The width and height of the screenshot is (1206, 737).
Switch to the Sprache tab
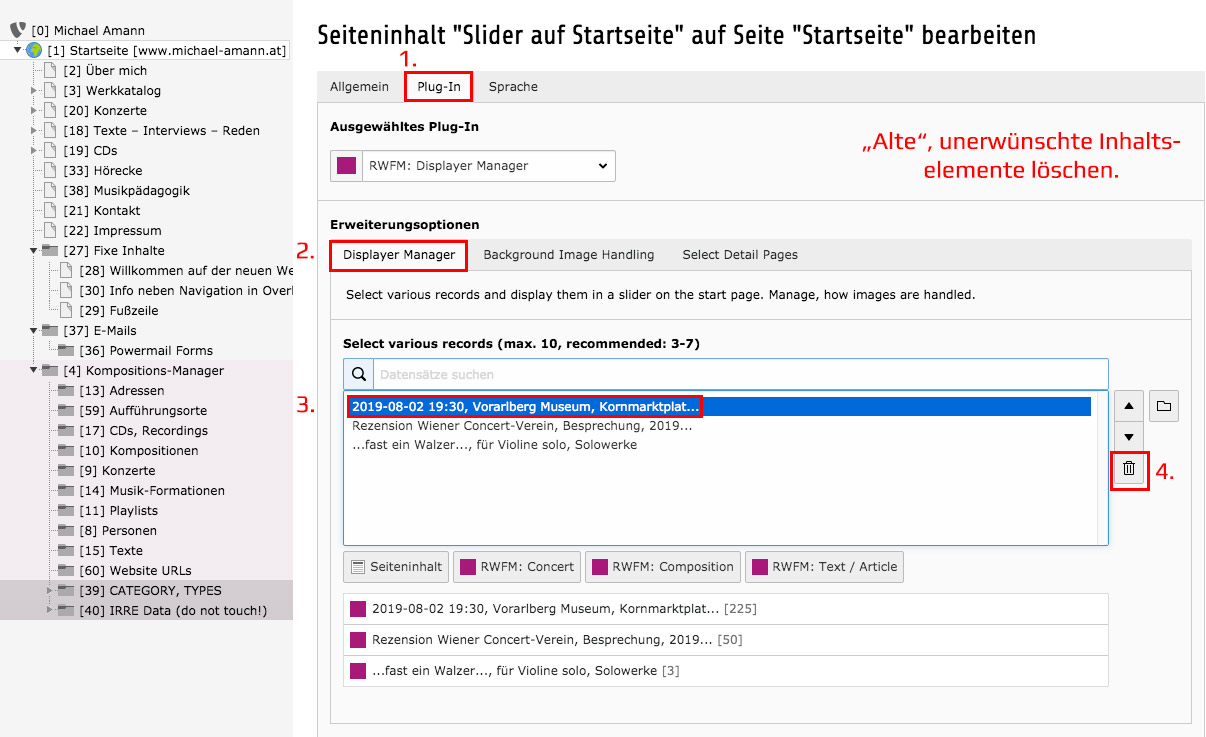pyautogui.click(x=512, y=86)
